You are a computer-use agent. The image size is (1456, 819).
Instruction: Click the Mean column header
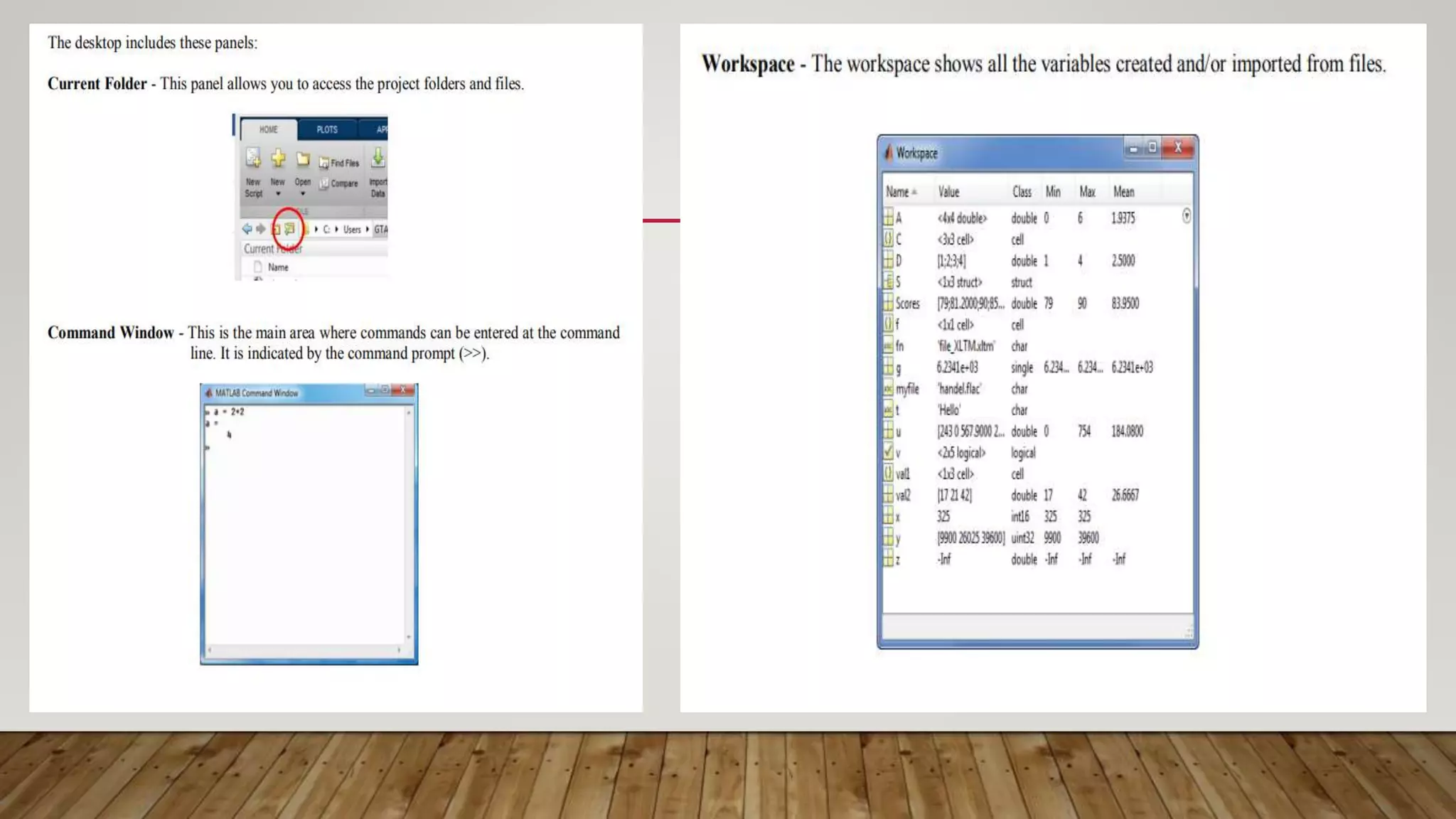tap(1123, 192)
